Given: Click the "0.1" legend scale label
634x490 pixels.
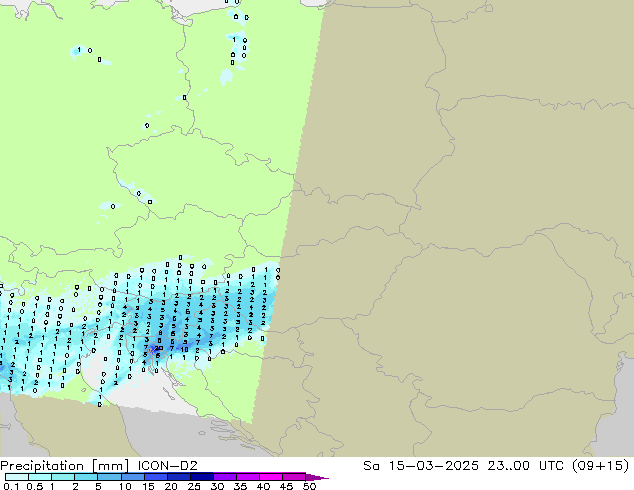Looking at the screenshot, I should (x=11, y=486).
